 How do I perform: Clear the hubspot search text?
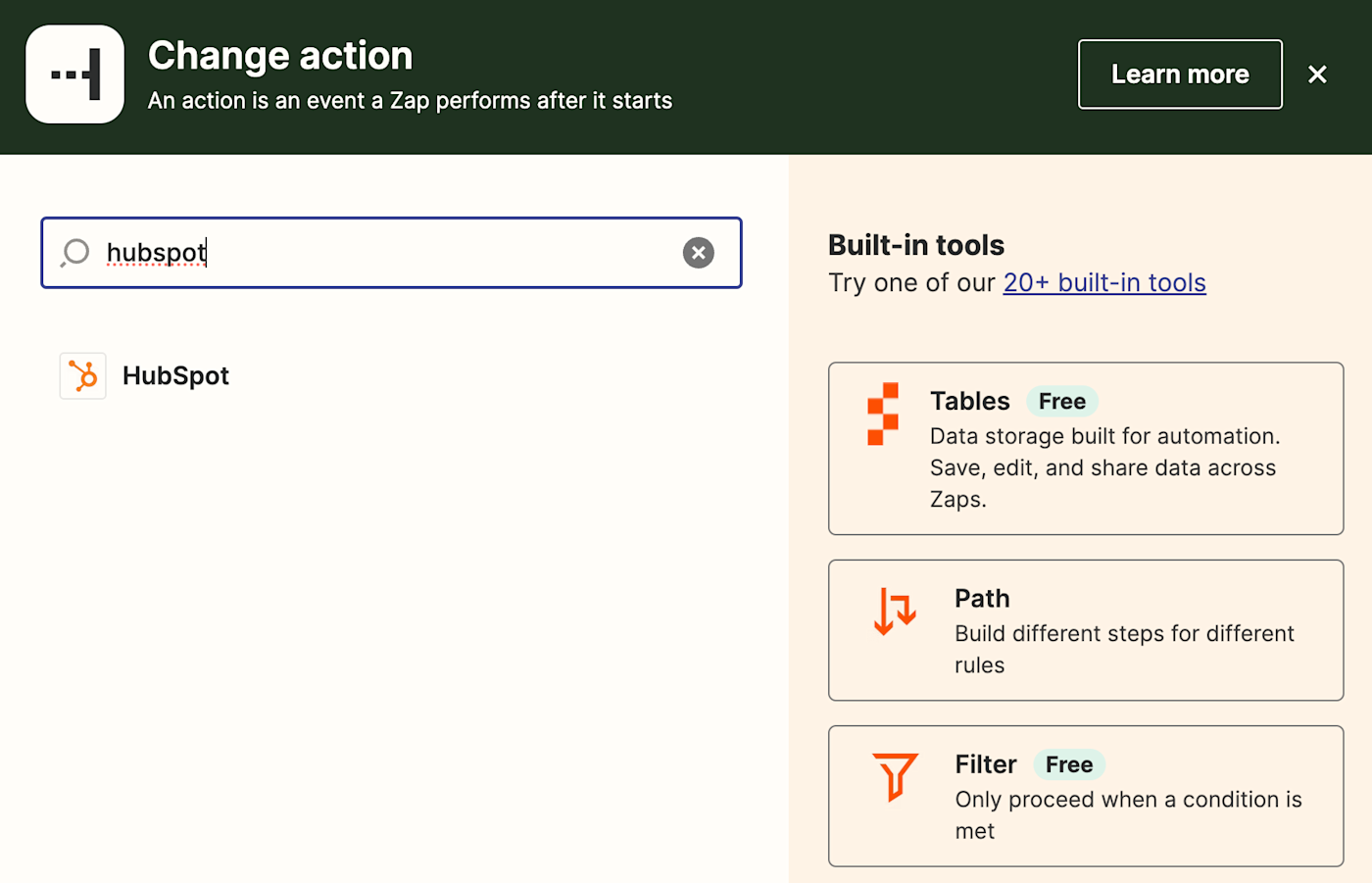[698, 253]
